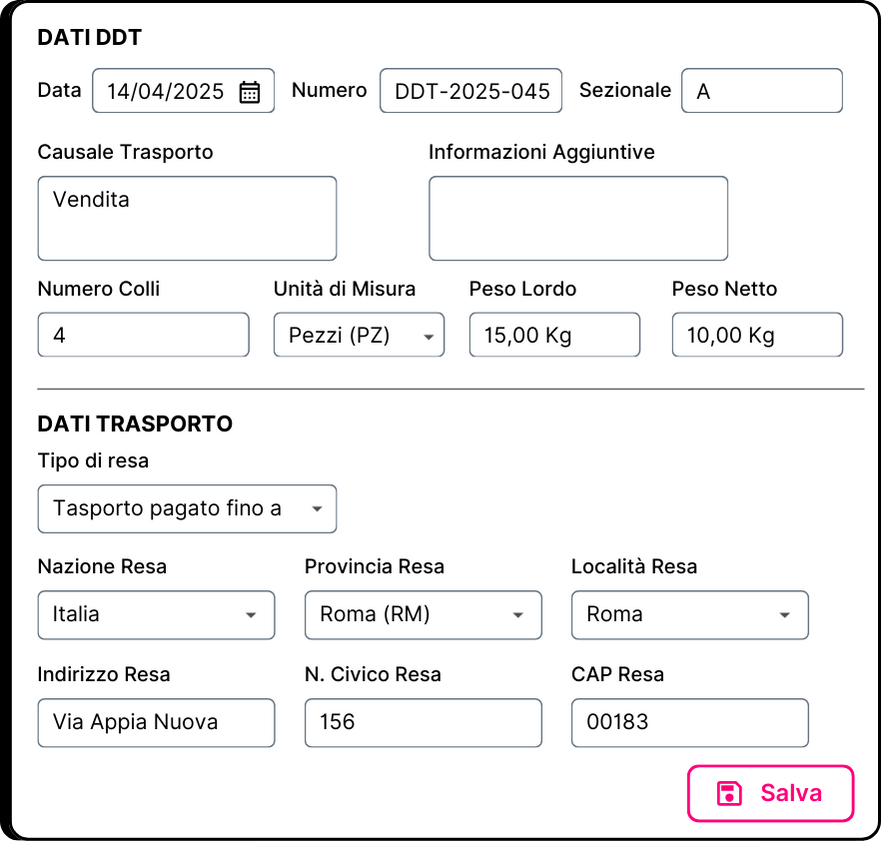Click the dropdown arrow beside Pezzi (PZ)
Screen dimensions: 882x841
point(429,337)
